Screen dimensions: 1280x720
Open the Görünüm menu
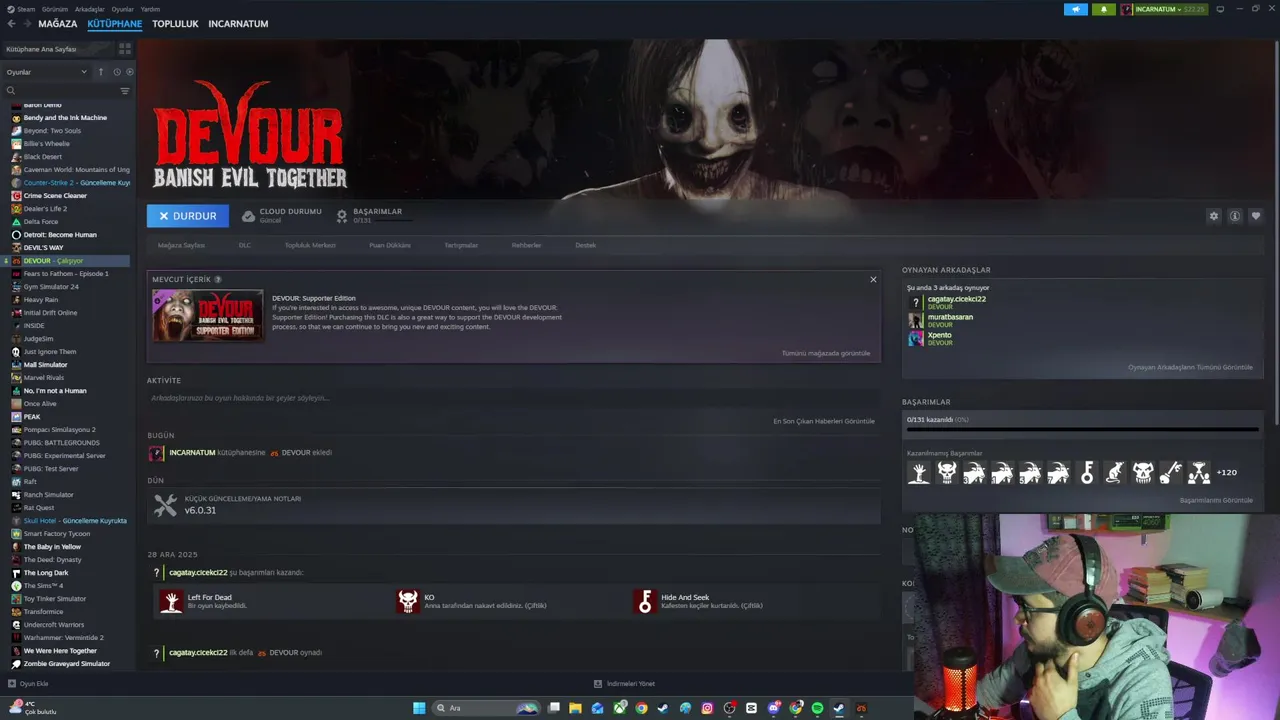tap(55, 9)
